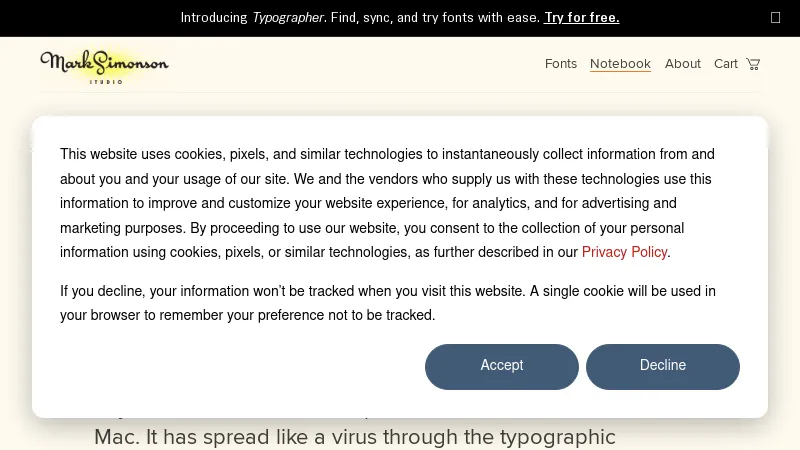Open the Fonts page
This screenshot has height=450, width=800.
[x=561, y=64]
